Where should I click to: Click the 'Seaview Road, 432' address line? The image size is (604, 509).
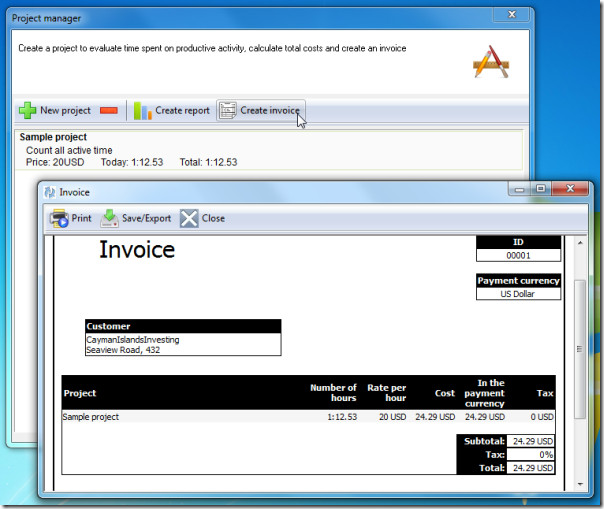pyautogui.click(x=123, y=350)
